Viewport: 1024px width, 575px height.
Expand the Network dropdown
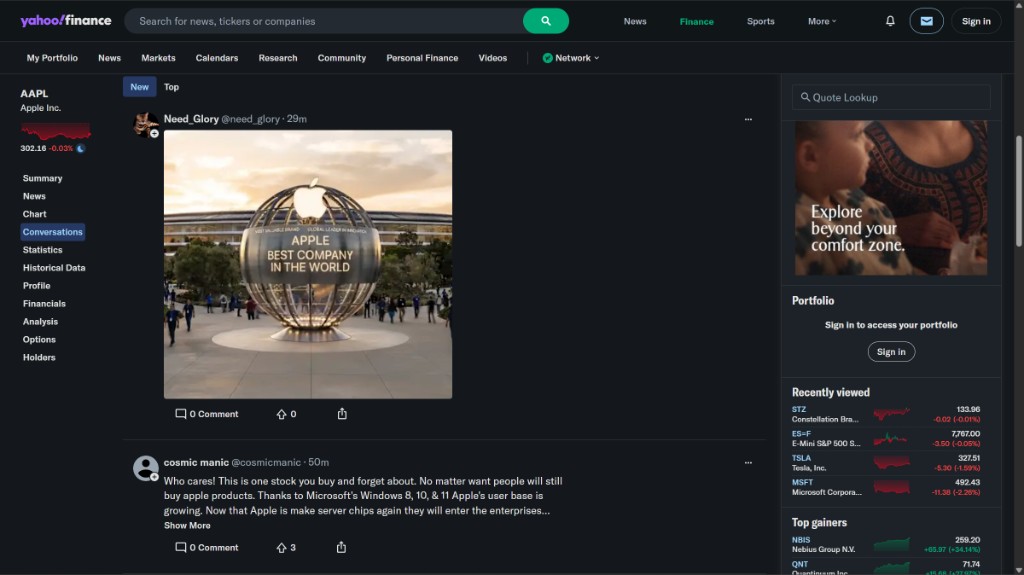coord(571,58)
